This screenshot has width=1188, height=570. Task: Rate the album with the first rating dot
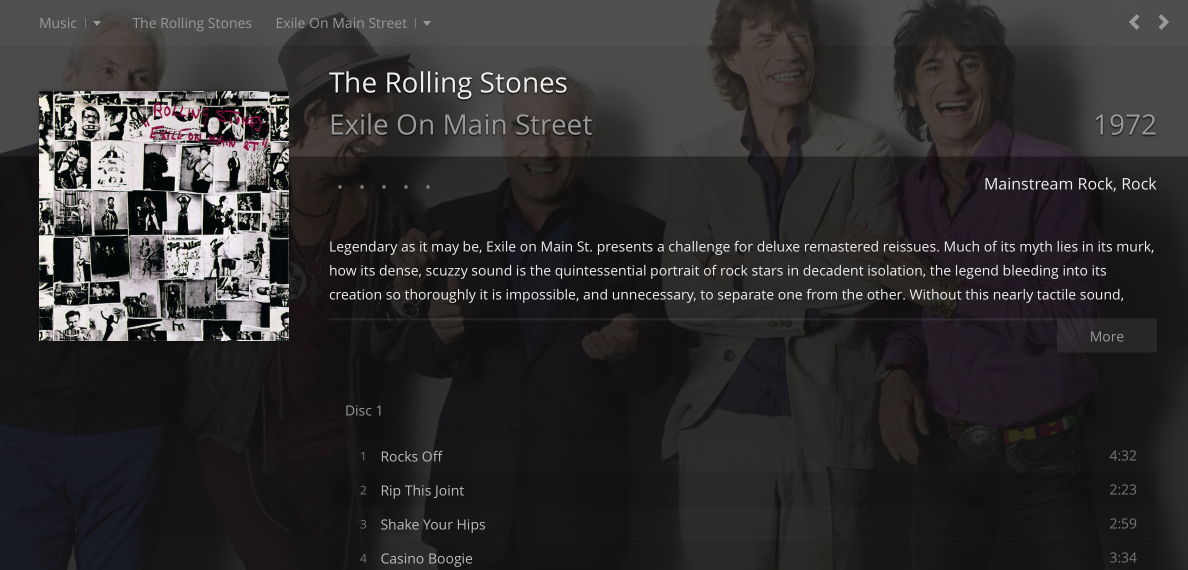point(340,187)
